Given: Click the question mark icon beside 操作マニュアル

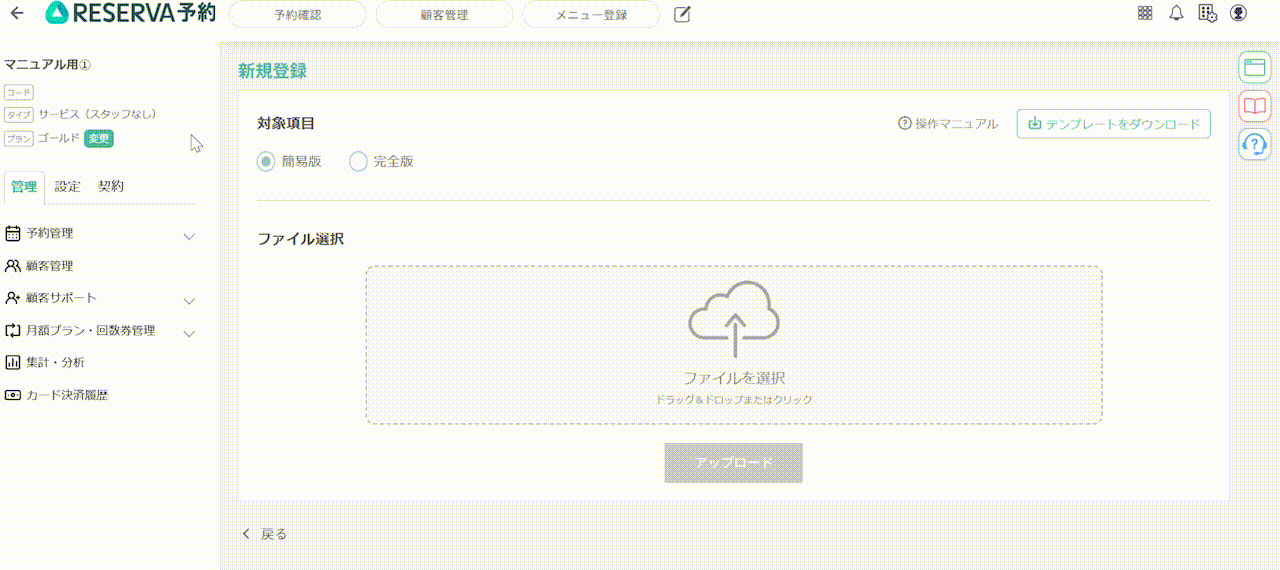Looking at the screenshot, I should coord(905,124).
